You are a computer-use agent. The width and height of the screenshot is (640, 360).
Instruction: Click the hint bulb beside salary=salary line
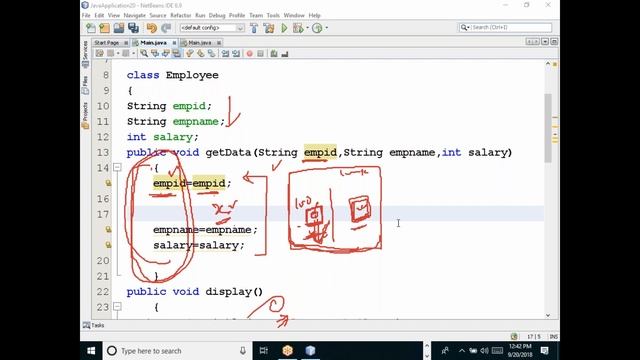[x=108, y=245]
